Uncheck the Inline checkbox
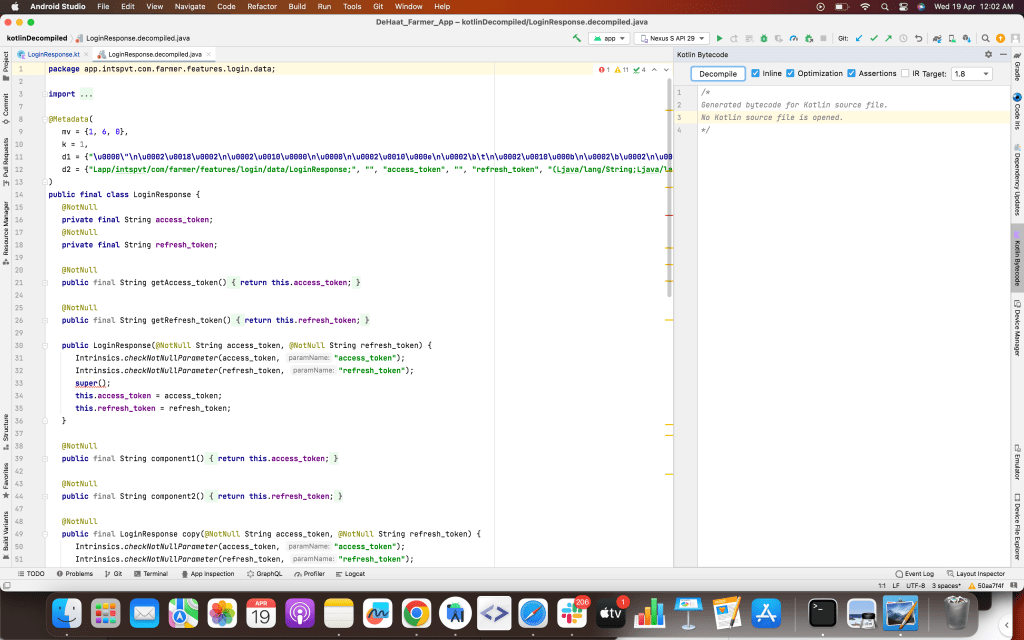Screen dimensions: 1024x640 (x=756, y=73)
